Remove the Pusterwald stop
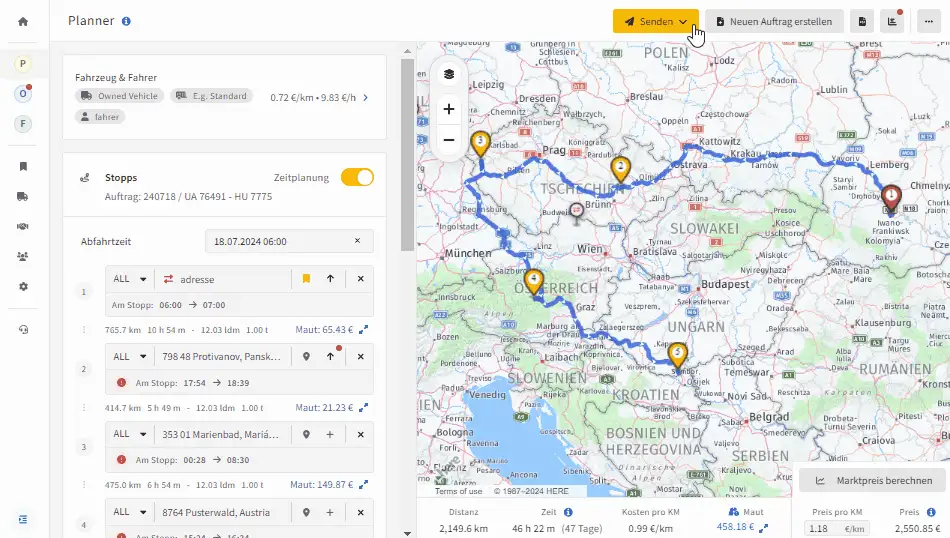 pyautogui.click(x=360, y=513)
